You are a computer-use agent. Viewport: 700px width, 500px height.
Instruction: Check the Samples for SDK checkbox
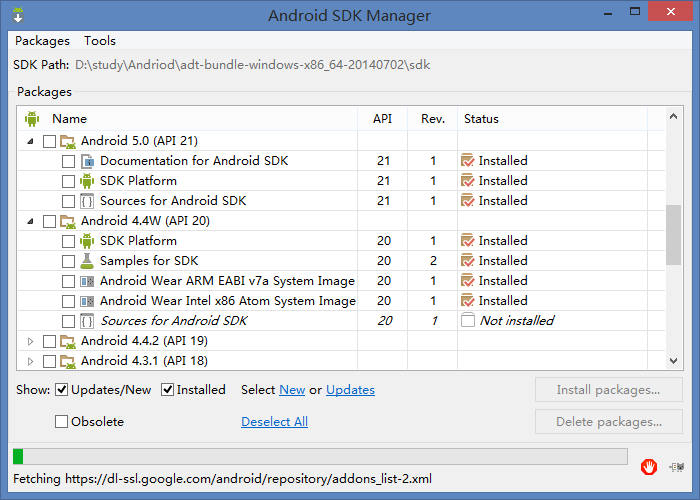tap(68, 261)
